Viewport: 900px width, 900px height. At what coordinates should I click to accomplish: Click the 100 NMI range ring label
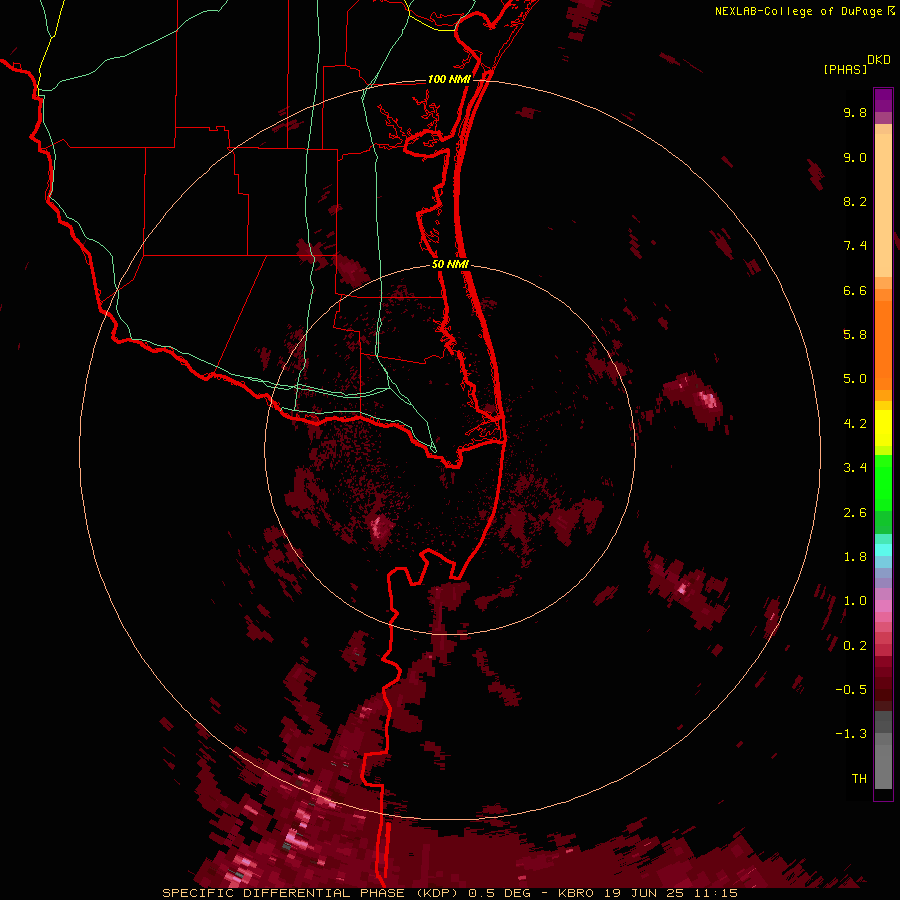tap(449, 79)
